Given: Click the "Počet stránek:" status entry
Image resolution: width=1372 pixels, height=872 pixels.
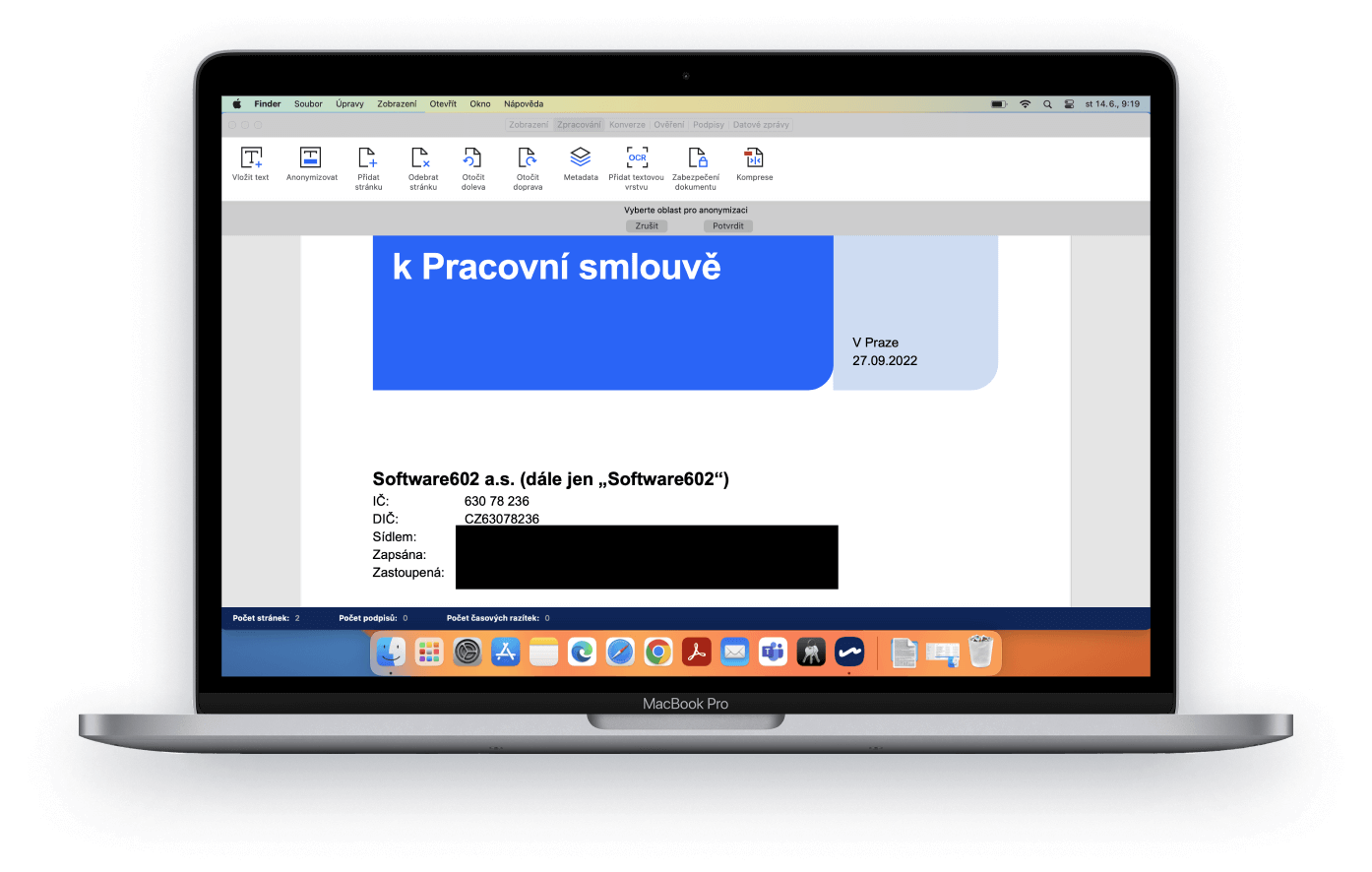Looking at the screenshot, I should click(266, 618).
